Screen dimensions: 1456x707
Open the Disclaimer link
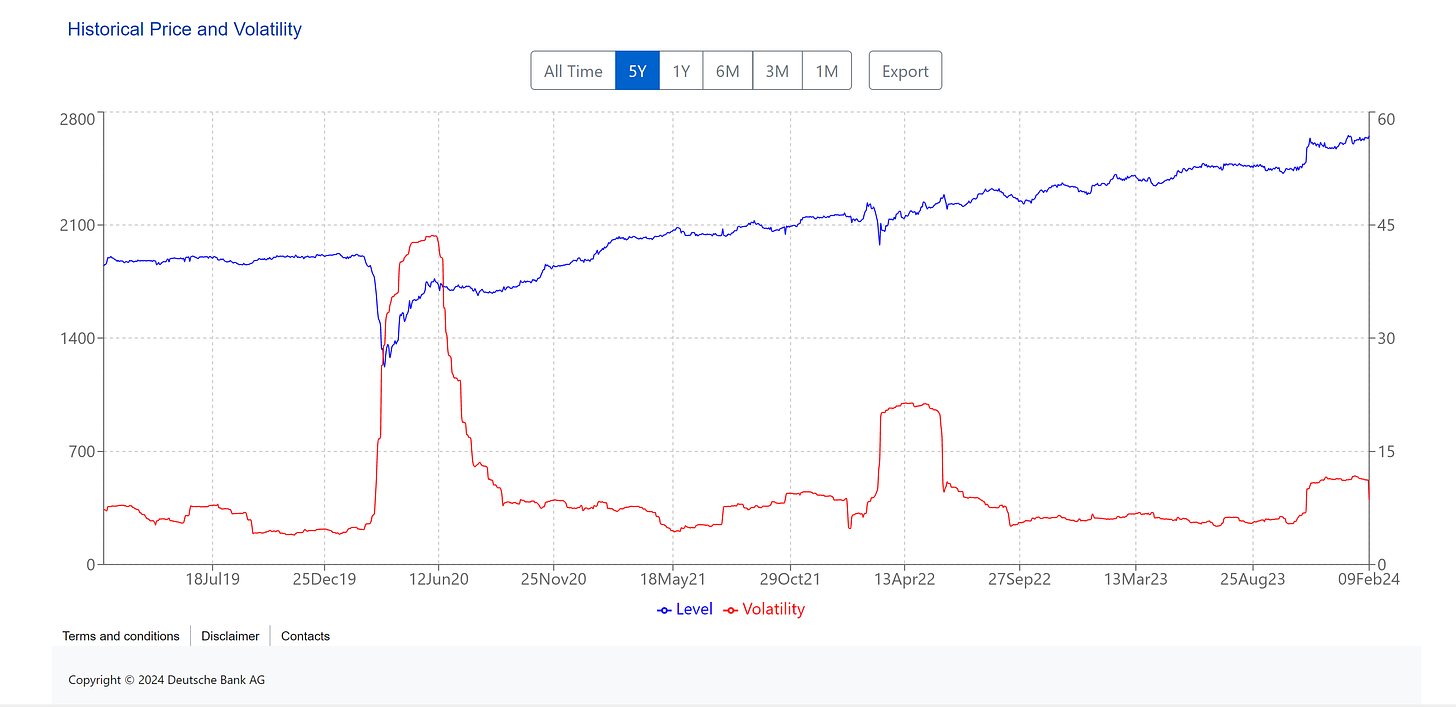click(230, 636)
